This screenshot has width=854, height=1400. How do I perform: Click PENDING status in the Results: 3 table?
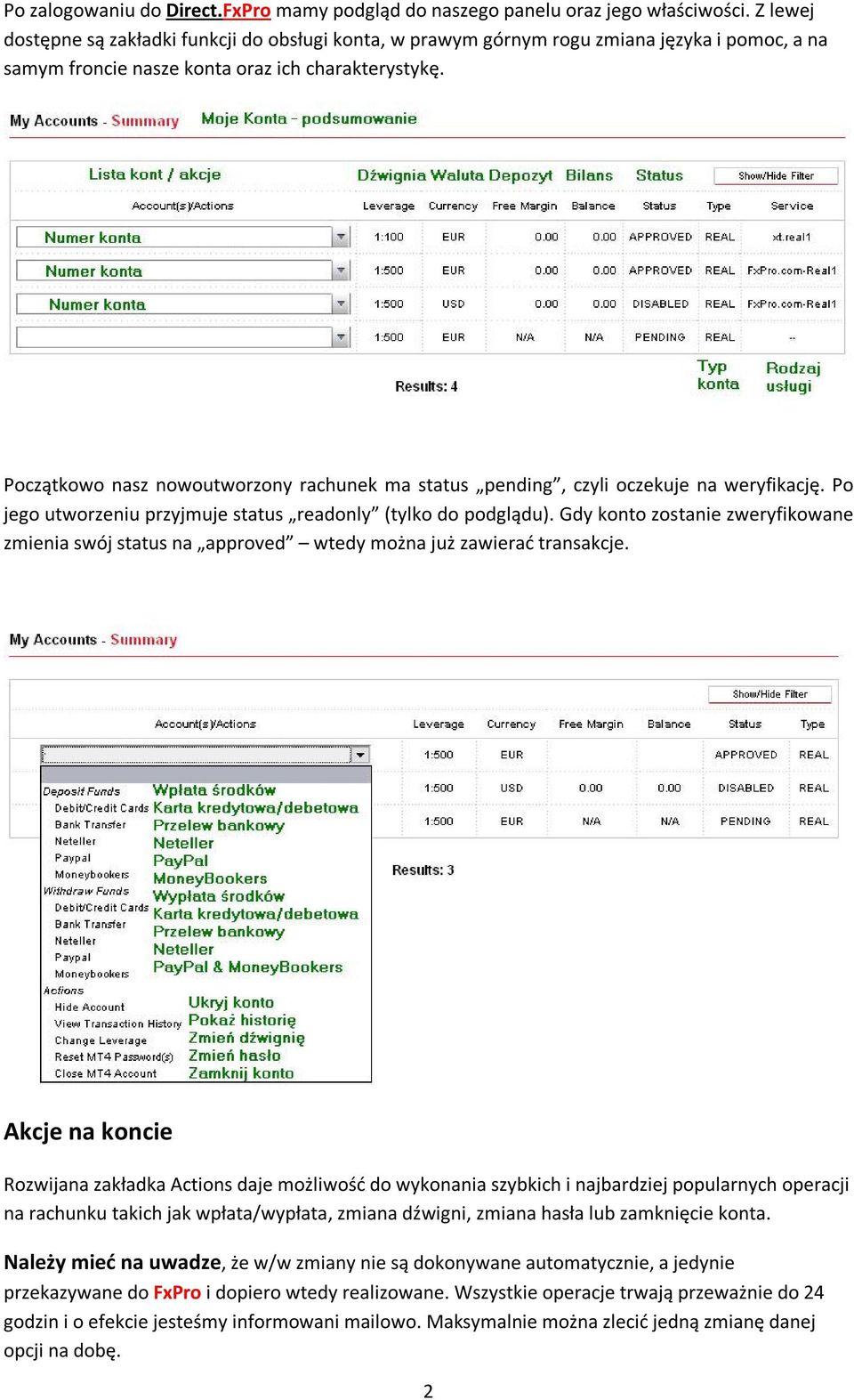[x=745, y=821]
